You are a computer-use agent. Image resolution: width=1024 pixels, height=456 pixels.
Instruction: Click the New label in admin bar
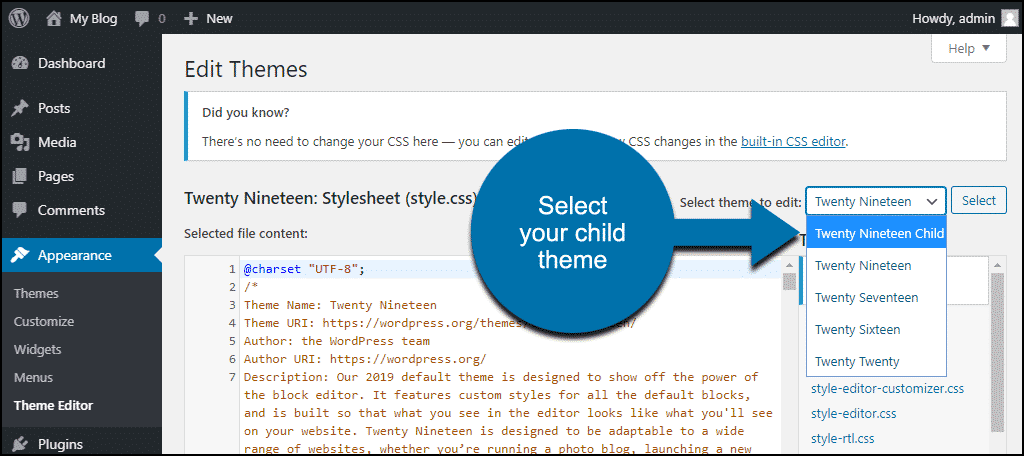[219, 19]
